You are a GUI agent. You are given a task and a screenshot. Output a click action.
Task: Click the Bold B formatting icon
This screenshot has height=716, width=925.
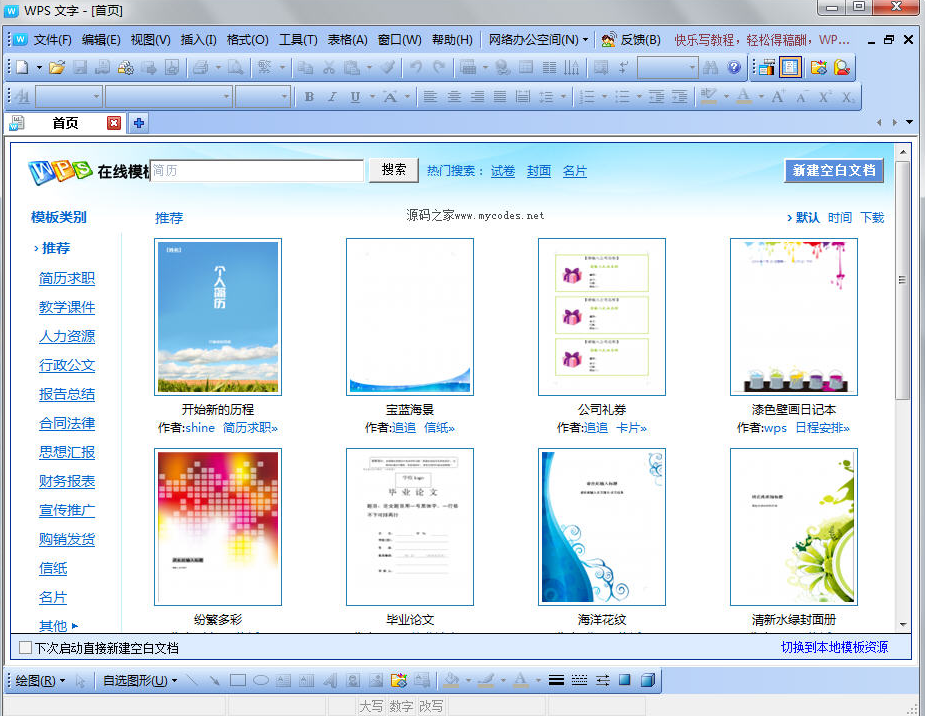click(x=309, y=97)
